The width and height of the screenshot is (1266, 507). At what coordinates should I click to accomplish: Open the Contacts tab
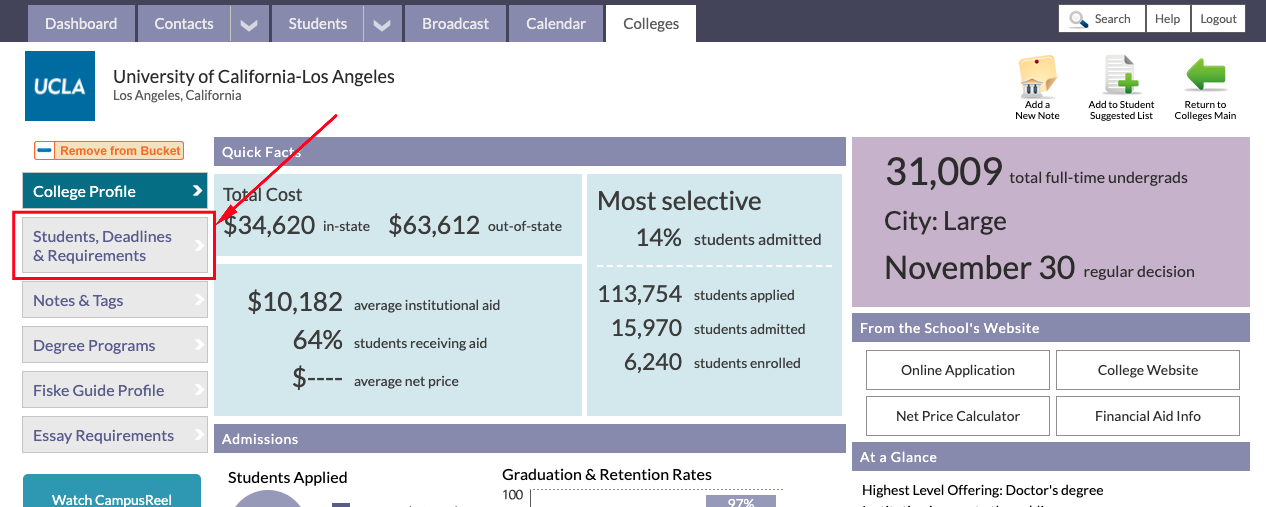pyautogui.click(x=184, y=23)
